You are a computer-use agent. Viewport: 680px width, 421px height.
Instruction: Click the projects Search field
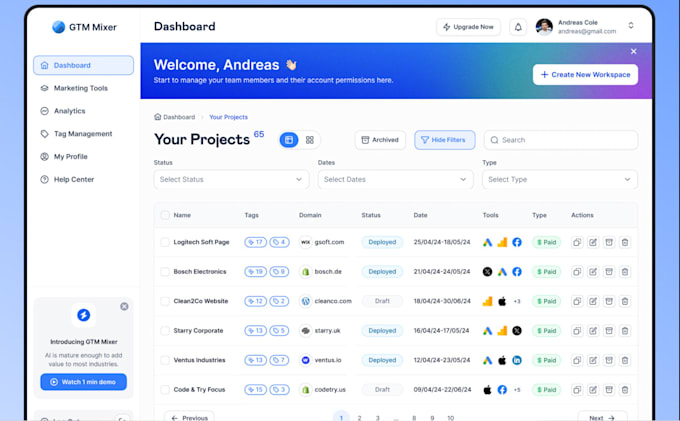561,140
